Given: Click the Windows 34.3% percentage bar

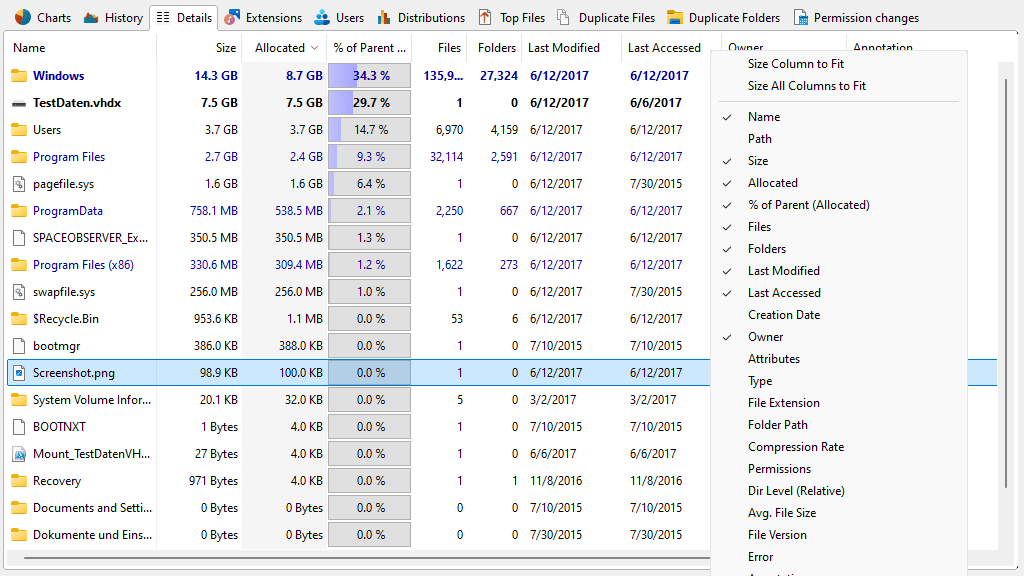Looking at the screenshot, I should coord(369,76).
